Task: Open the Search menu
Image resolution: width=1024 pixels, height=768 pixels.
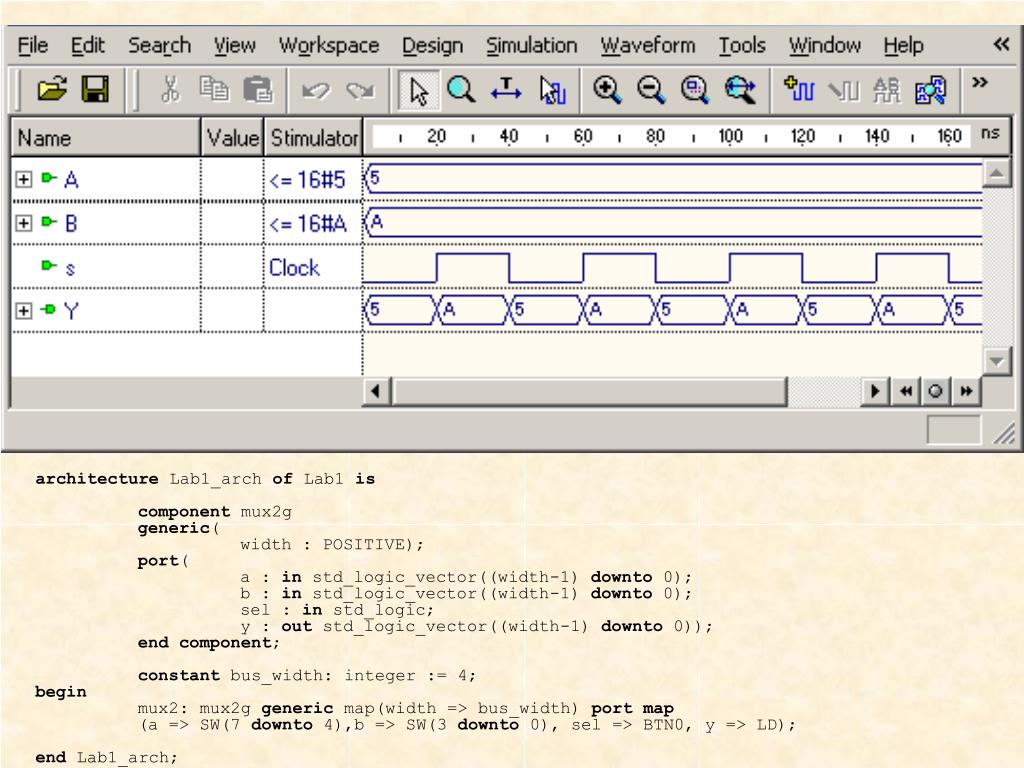Action: (159, 45)
